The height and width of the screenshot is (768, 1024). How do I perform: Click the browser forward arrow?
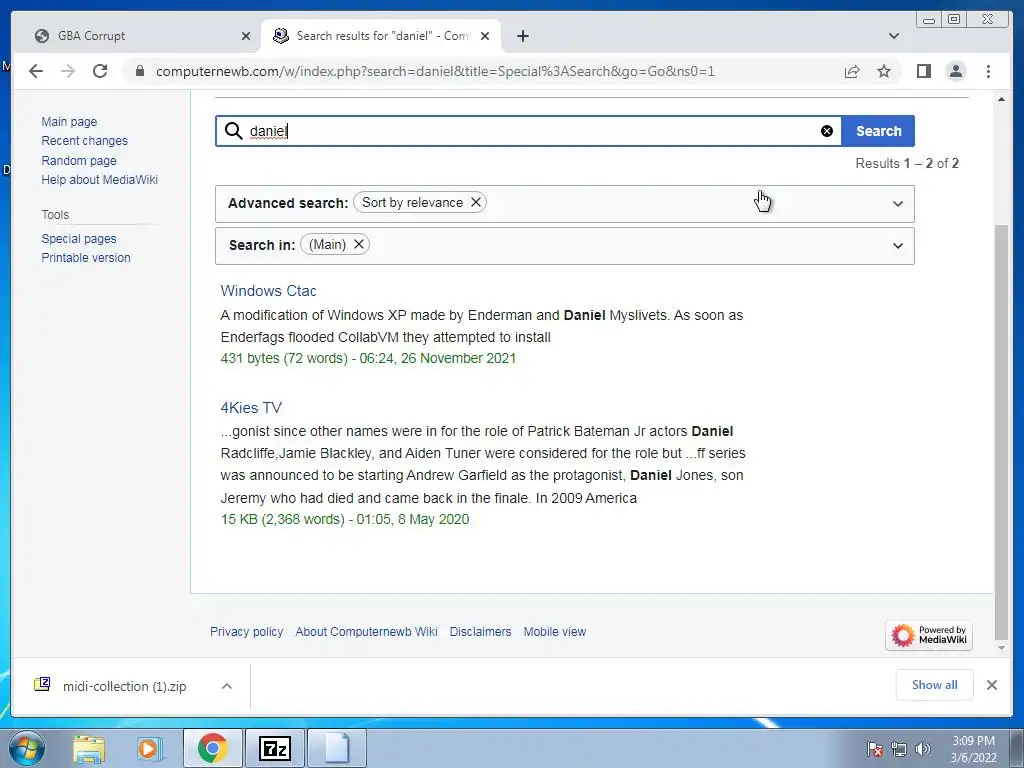coord(68,71)
